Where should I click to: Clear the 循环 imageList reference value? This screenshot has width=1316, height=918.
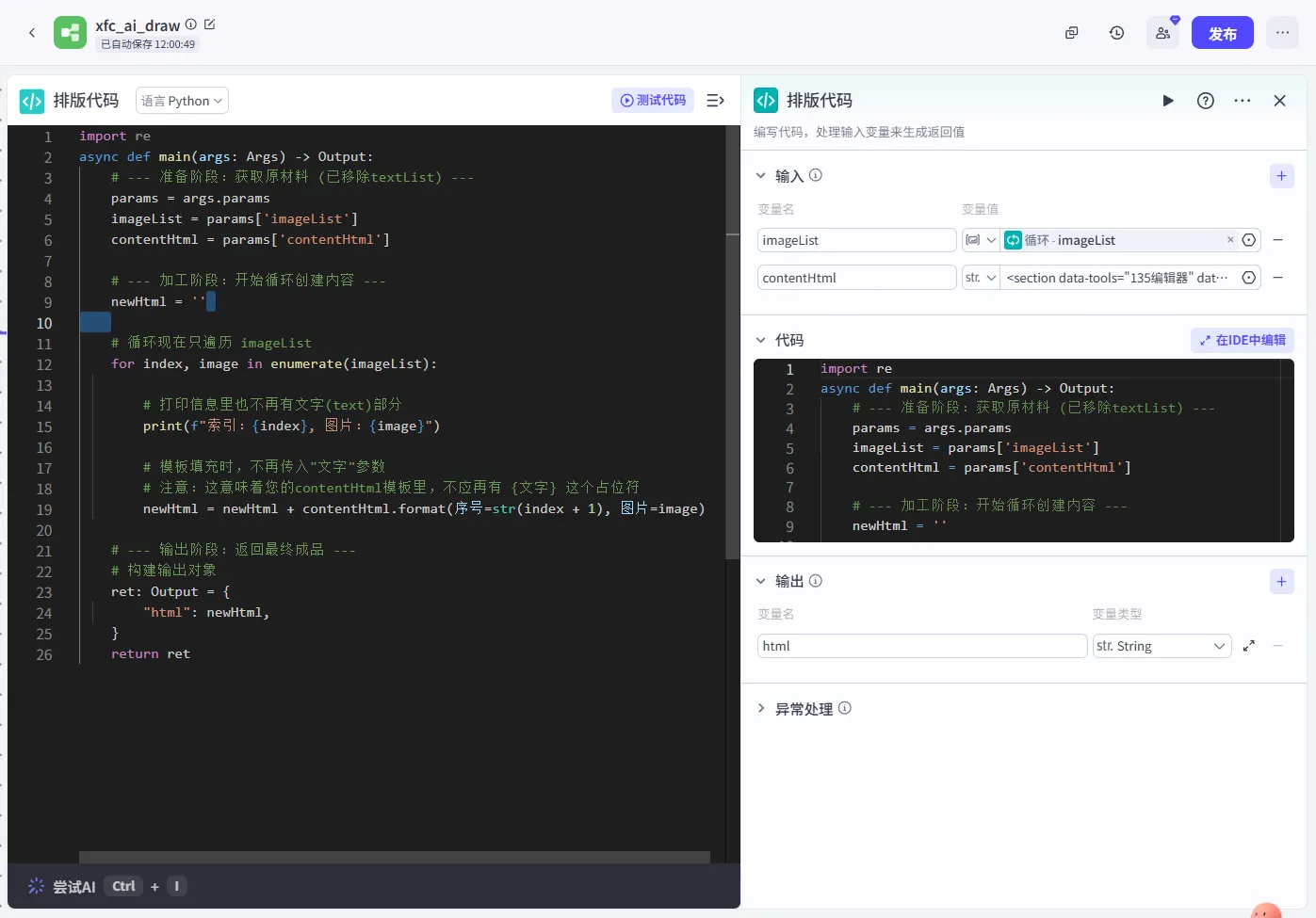click(x=1230, y=240)
